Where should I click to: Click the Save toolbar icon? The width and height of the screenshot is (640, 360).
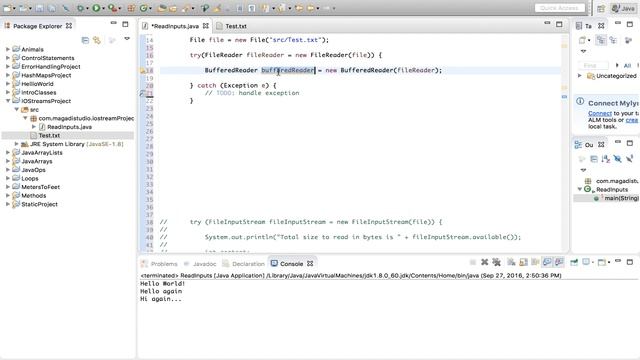coord(39,8)
